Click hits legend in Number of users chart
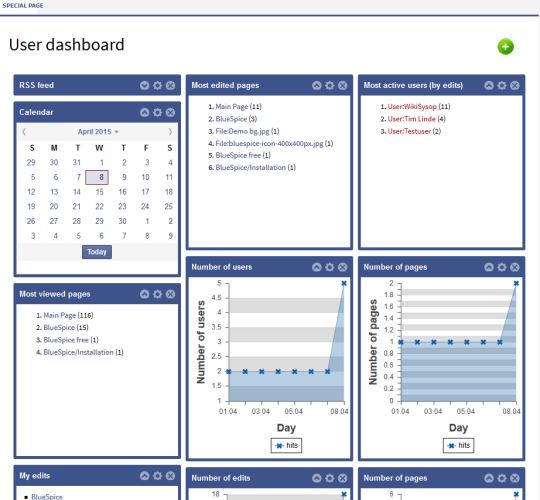Viewport: 540px width, 500px height. (286, 446)
